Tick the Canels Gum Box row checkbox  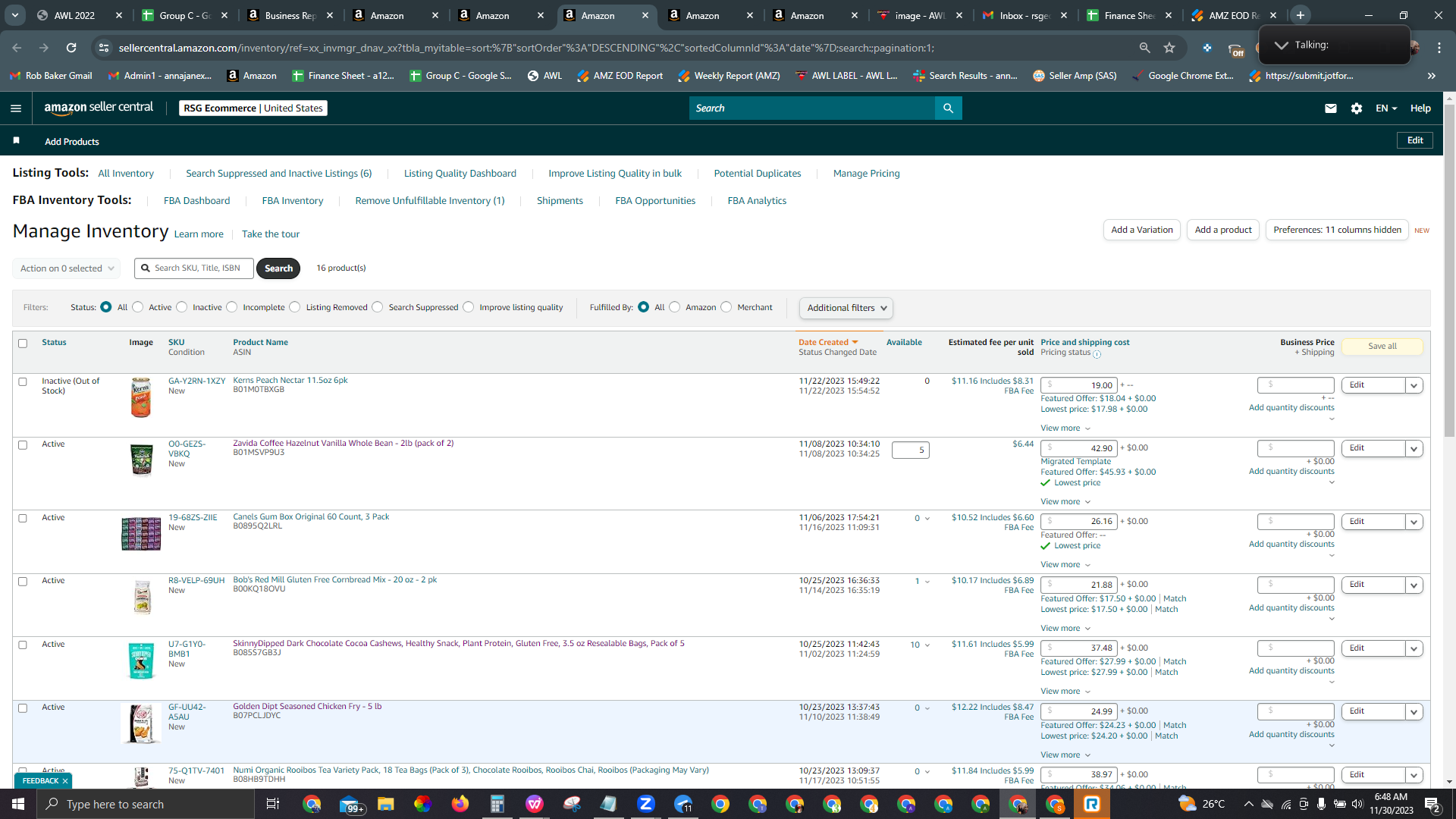point(23,518)
